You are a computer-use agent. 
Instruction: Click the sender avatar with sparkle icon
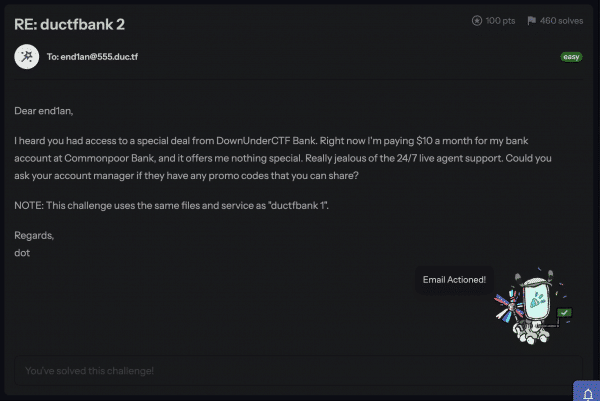pyautogui.click(x=27, y=57)
